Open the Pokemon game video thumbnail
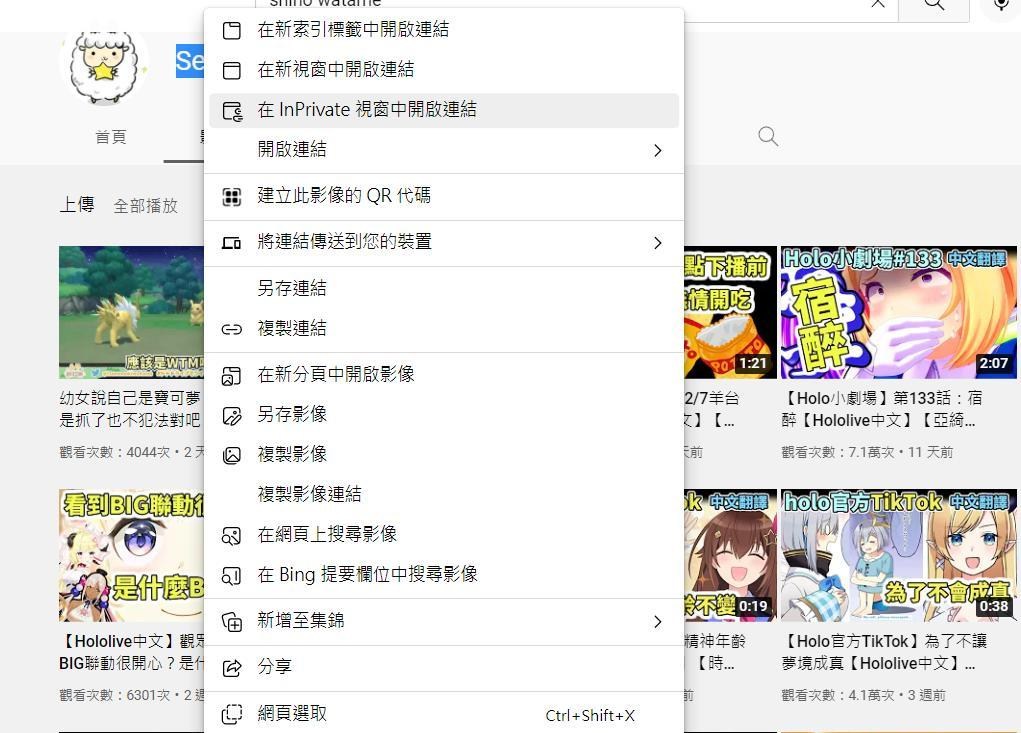This screenshot has width=1021, height=733. [131, 312]
